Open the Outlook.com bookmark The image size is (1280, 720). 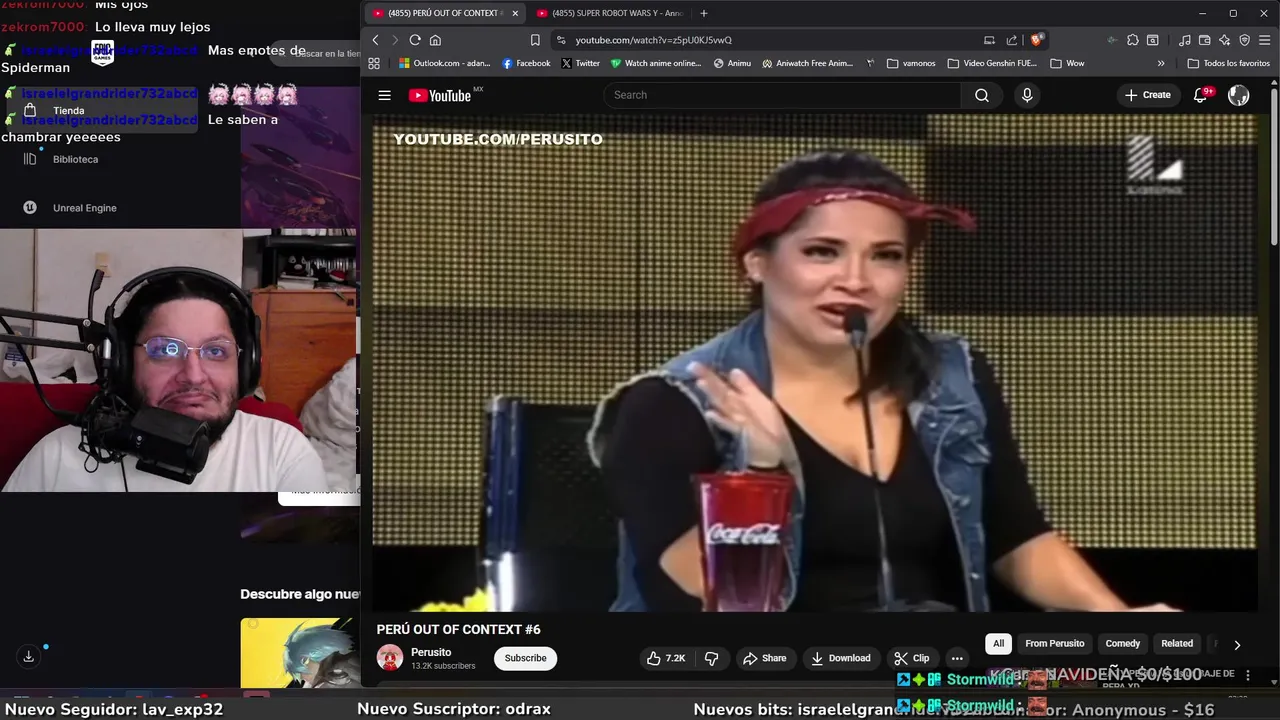(x=444, y=63)
